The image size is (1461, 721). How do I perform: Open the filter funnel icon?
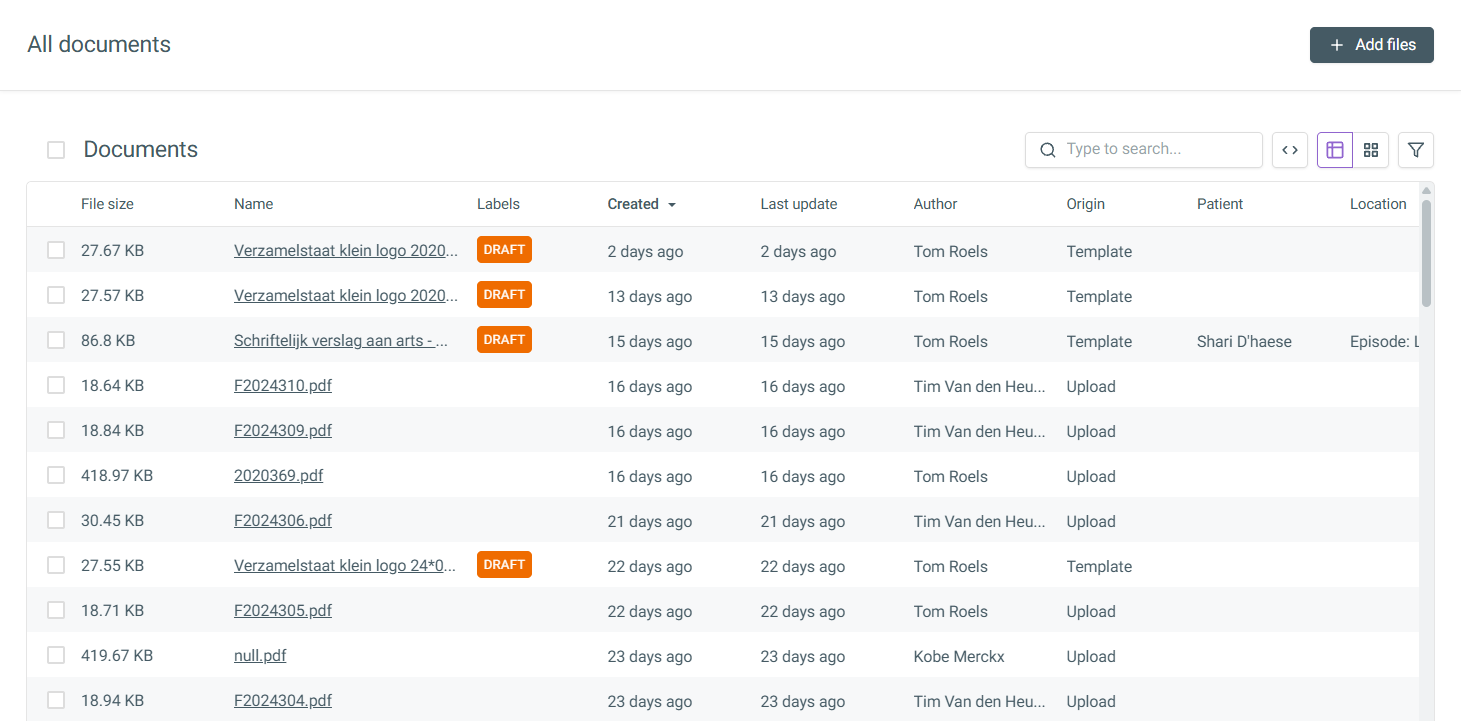pos(1416,150)
